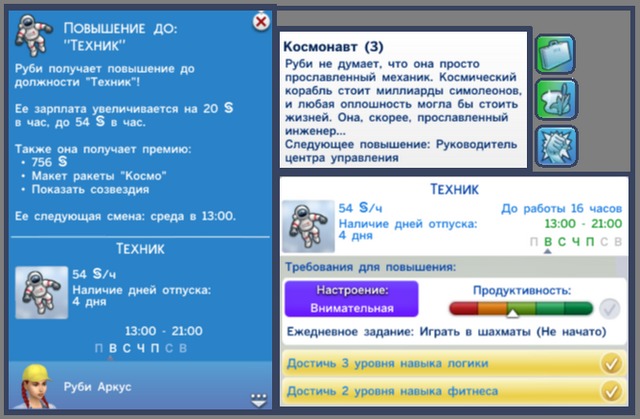
Task: Click the Руби Аркус name label
Action: pos(98,387)
